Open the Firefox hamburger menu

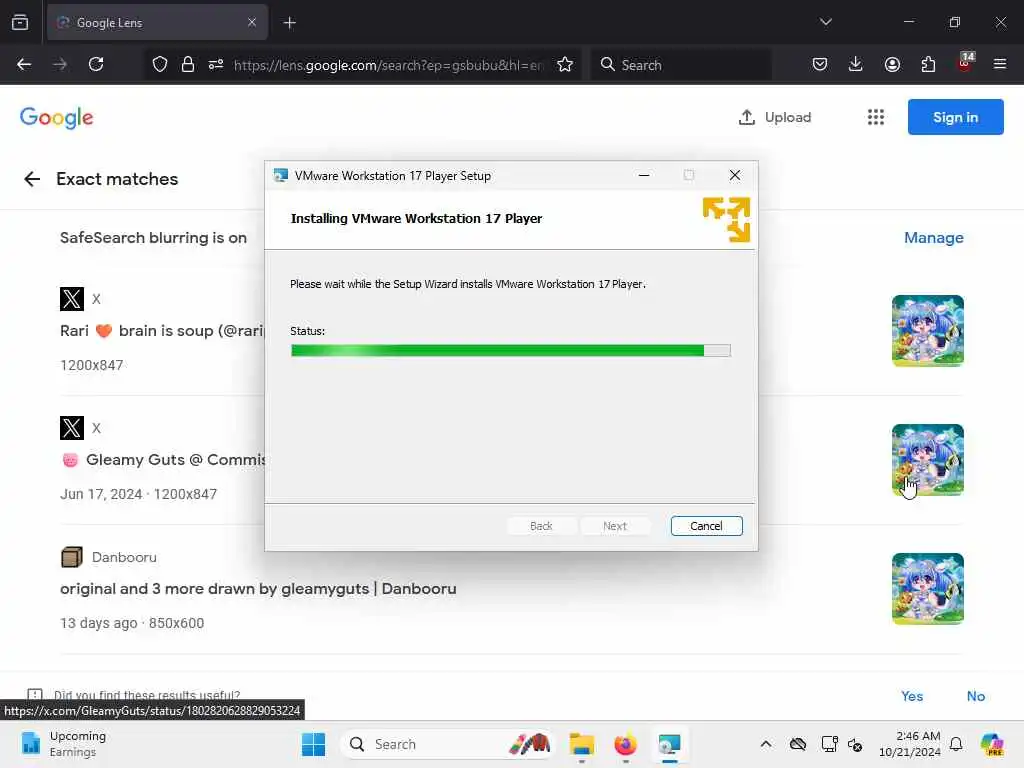pos(1000,64)
